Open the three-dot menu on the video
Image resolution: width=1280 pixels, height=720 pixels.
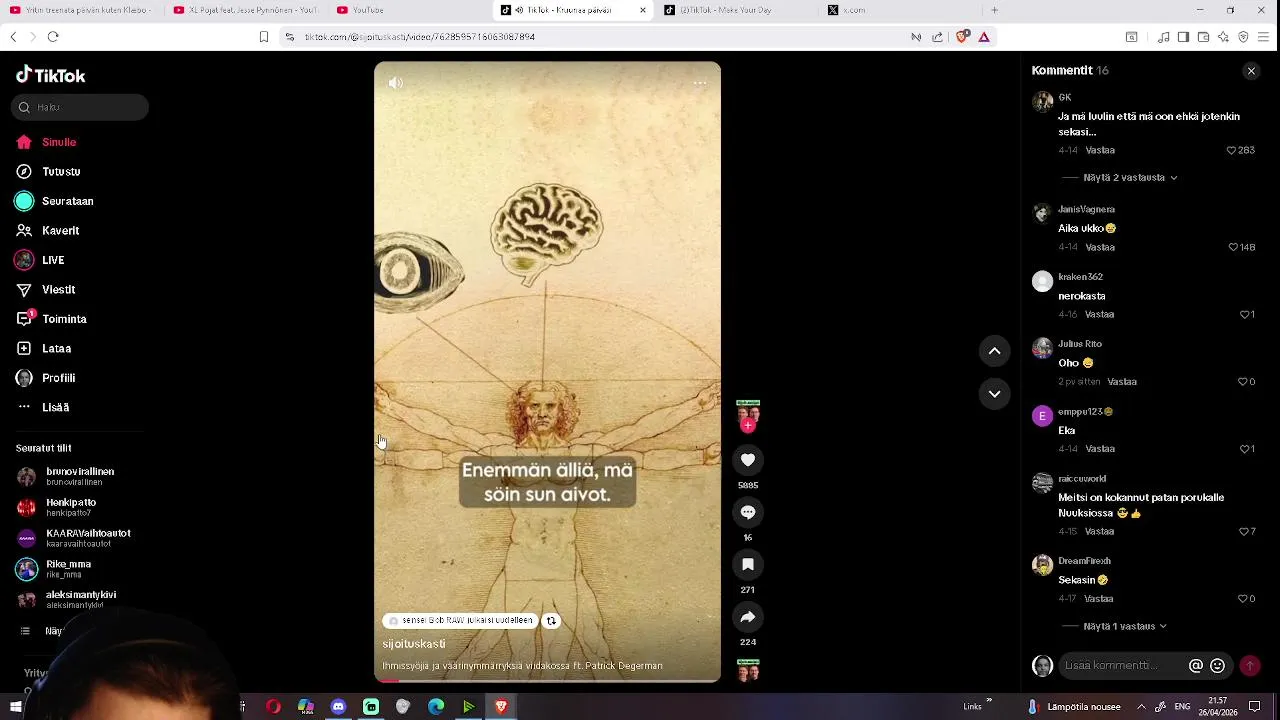tap(700, 83)
